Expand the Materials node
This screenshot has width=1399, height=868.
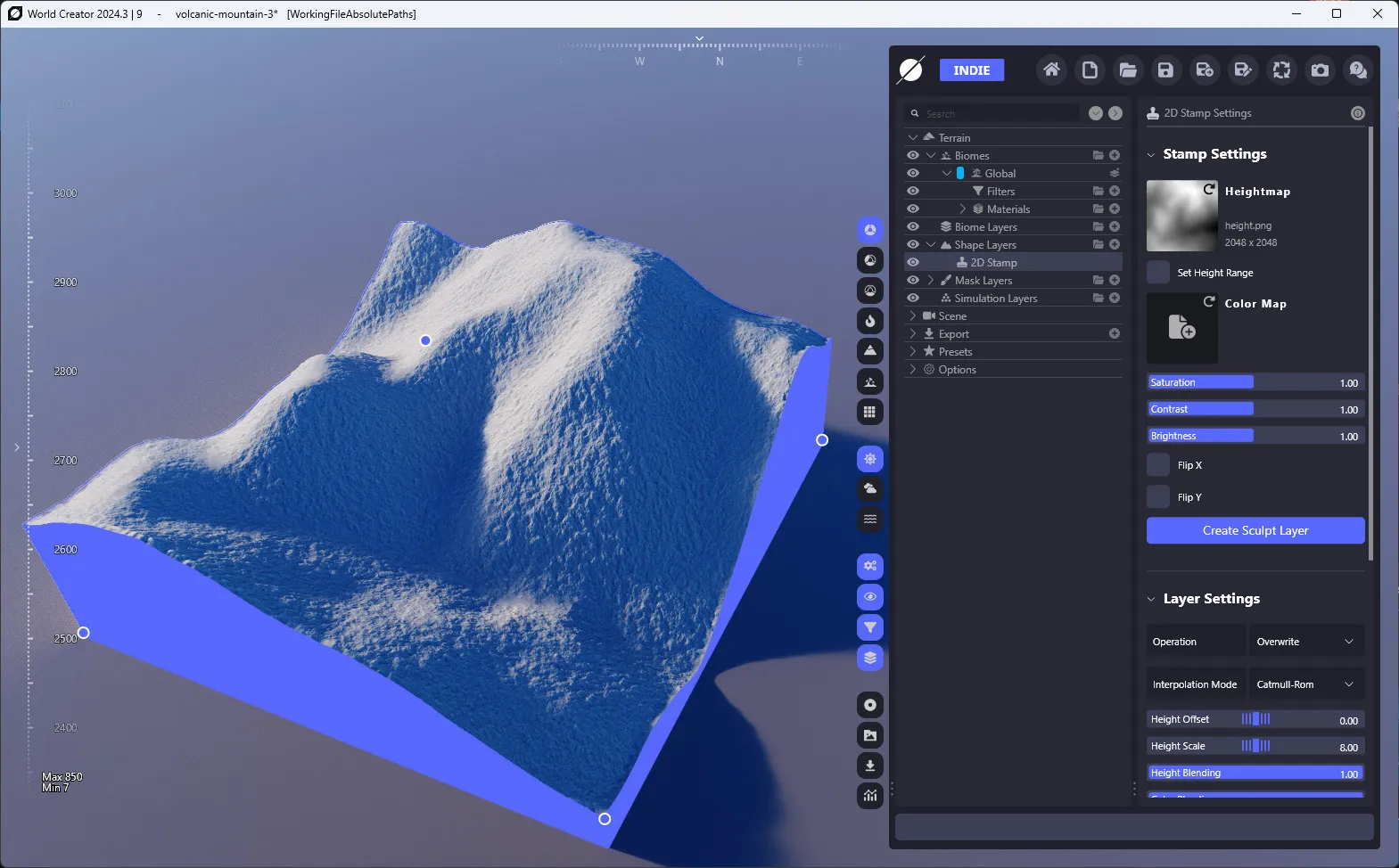[x=963, y=209]
